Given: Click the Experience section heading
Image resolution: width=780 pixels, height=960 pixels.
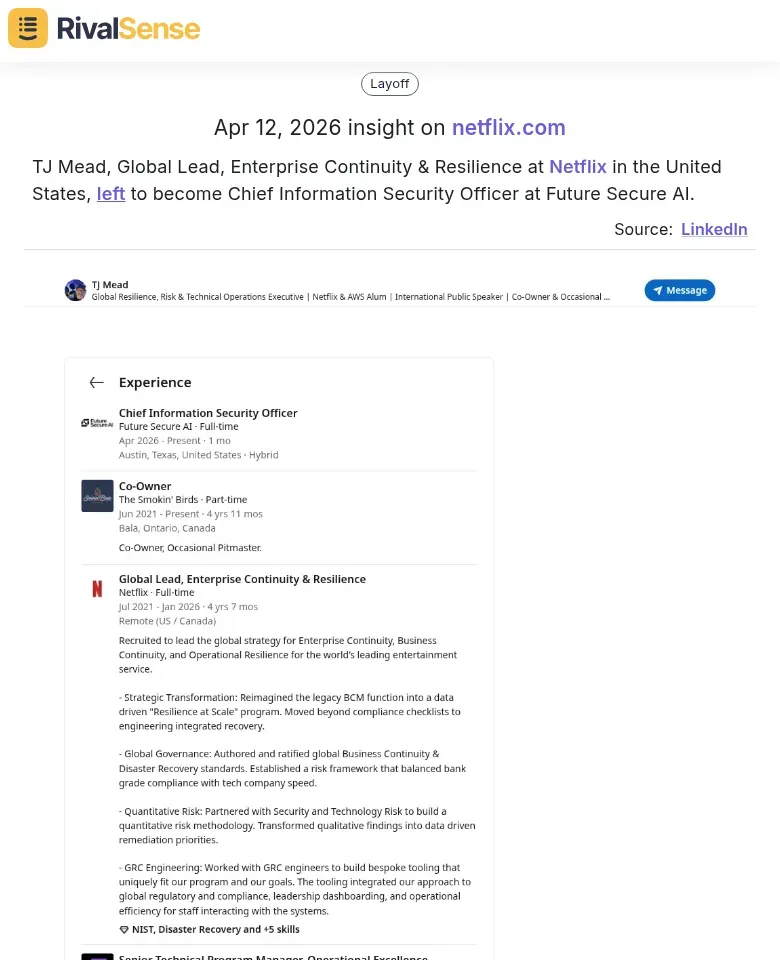Looking at the screenshot, I should coord(155,382).
